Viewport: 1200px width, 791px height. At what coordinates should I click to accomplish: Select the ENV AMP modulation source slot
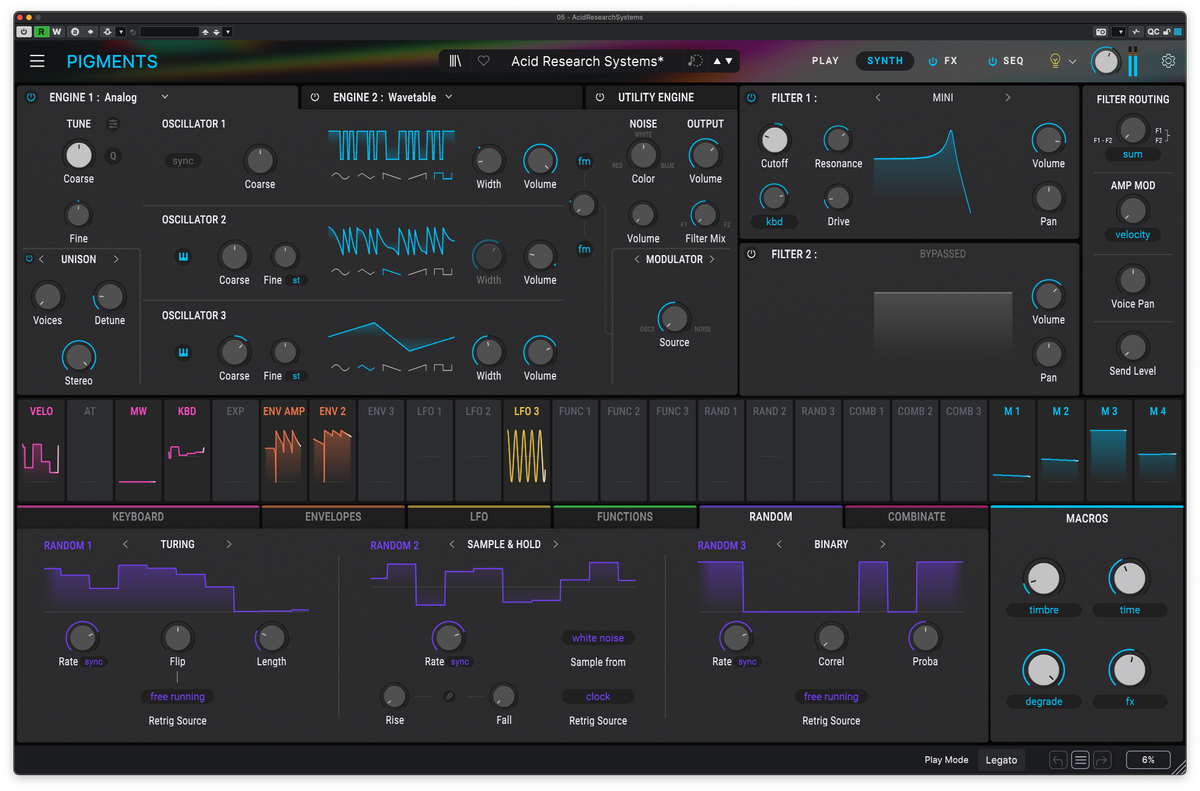click(284, 450)
